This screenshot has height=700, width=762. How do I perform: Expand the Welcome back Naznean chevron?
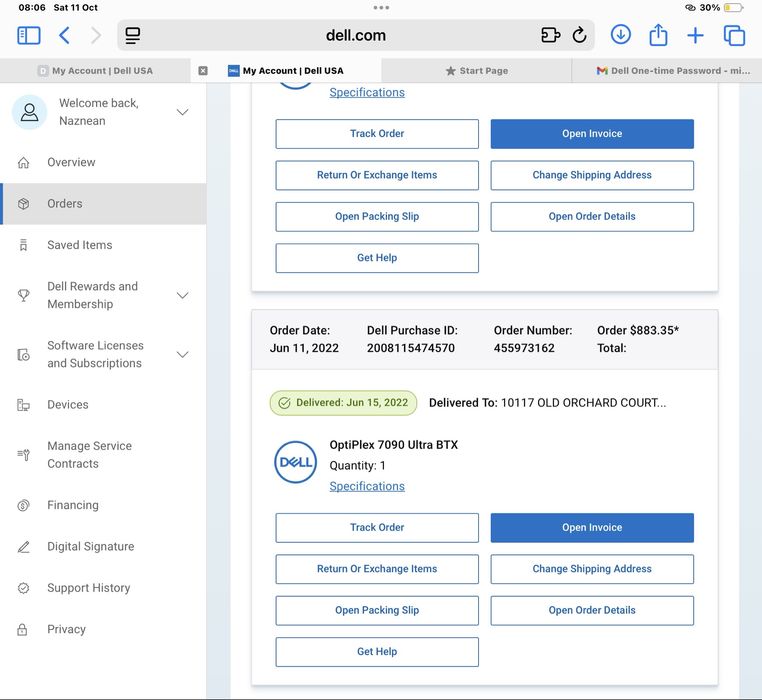[182, 112]
